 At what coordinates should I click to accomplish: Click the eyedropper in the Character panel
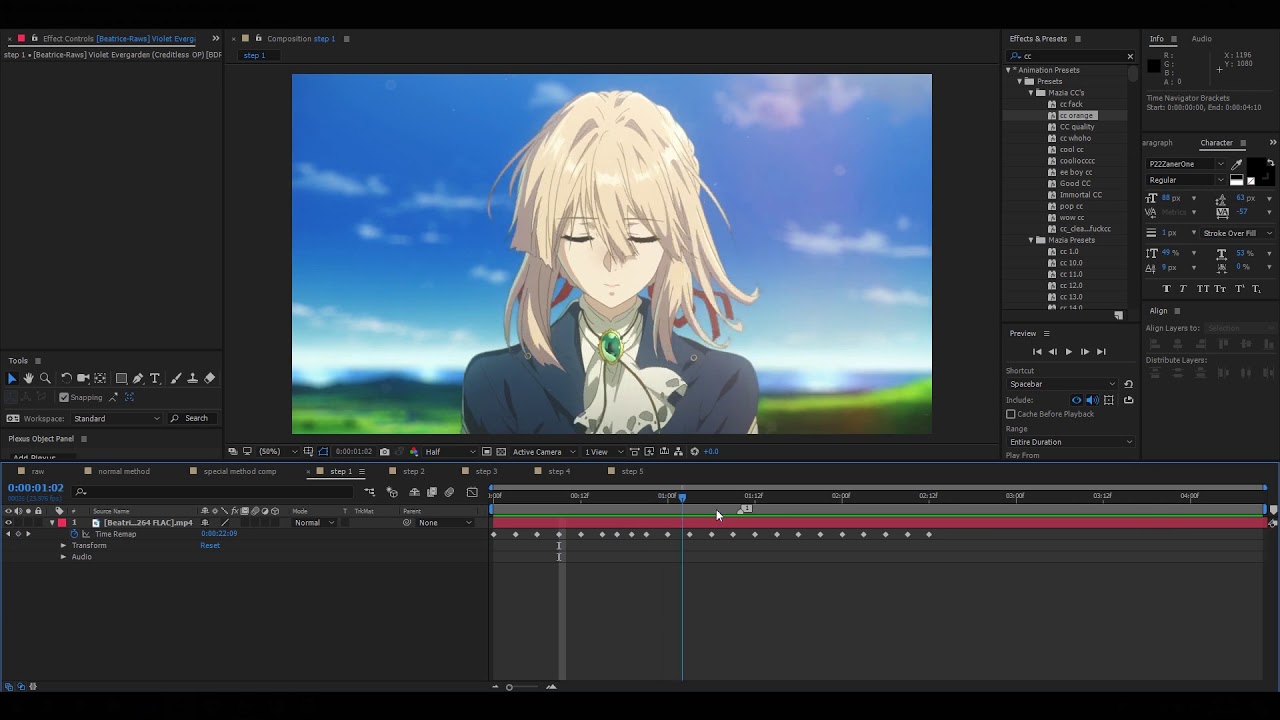click(1237, 164)
